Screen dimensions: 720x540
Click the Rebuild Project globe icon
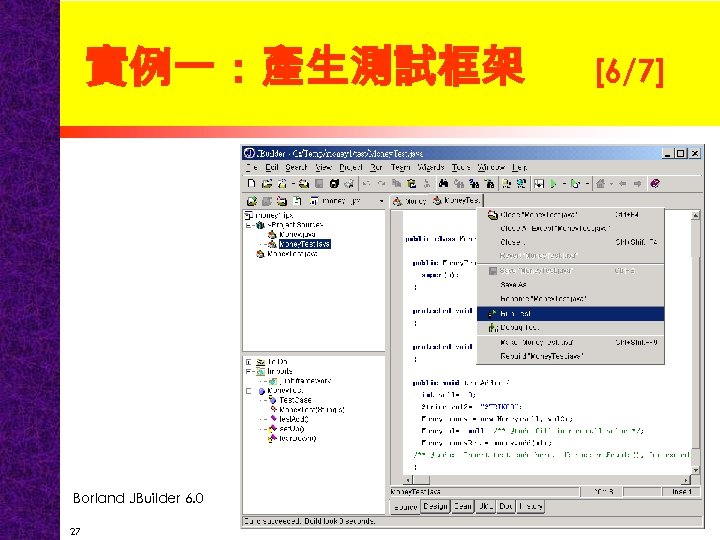click(x=521, y=184)
